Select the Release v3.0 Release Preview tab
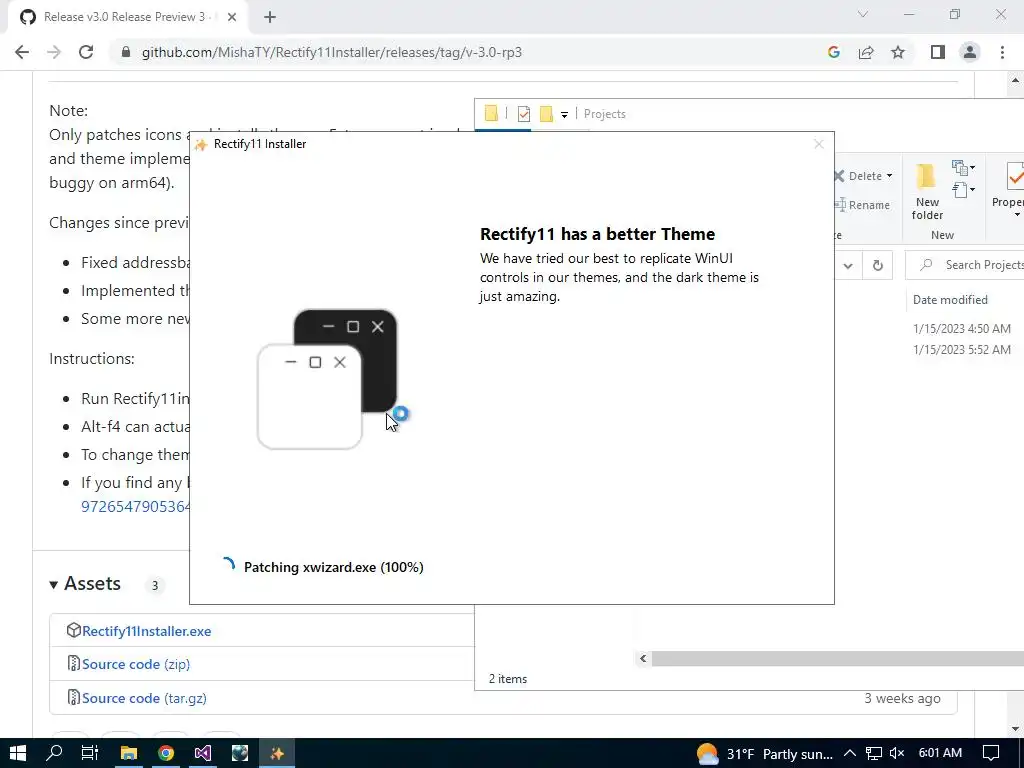Viewport: 1024px width, 768px height. pyautogui.click(x=127, y=18)
